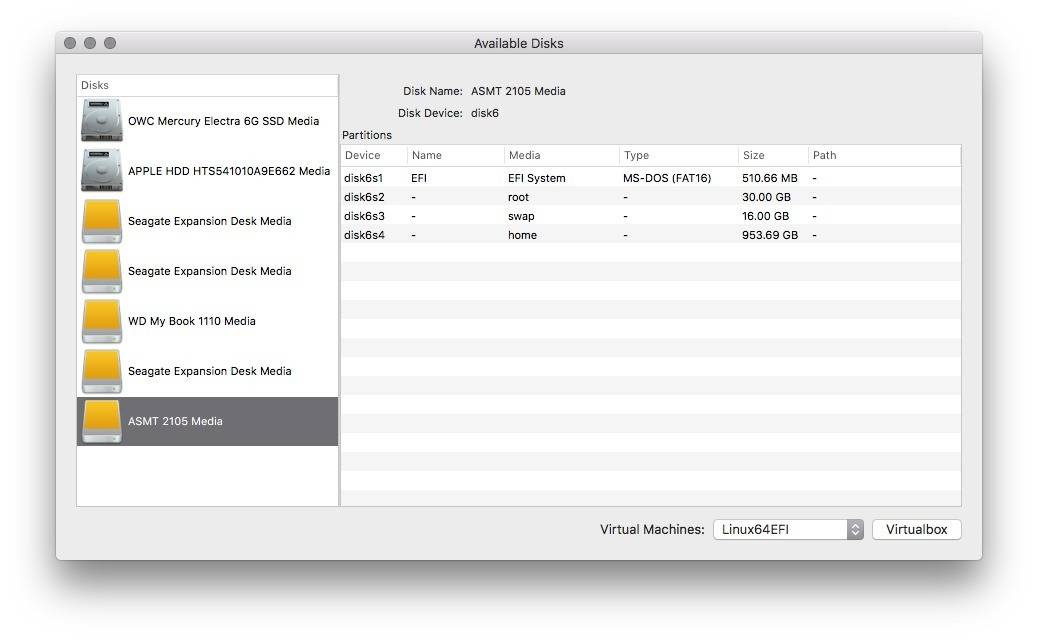Click the EFI name cell
This screenshot has width=1038, height=640.
(419, 178)
